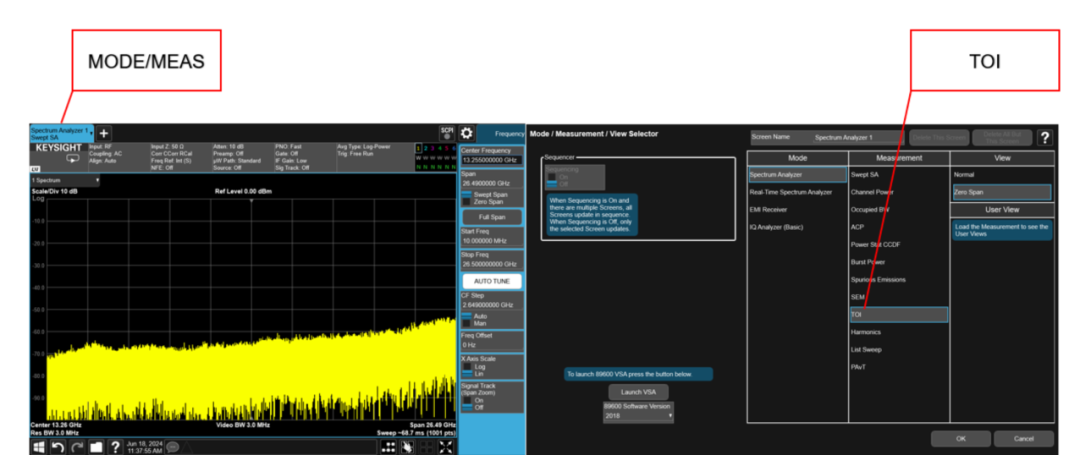1080x455 pixels.
Task: Select the Zero Span view
Action: (x=1002, y=192)
